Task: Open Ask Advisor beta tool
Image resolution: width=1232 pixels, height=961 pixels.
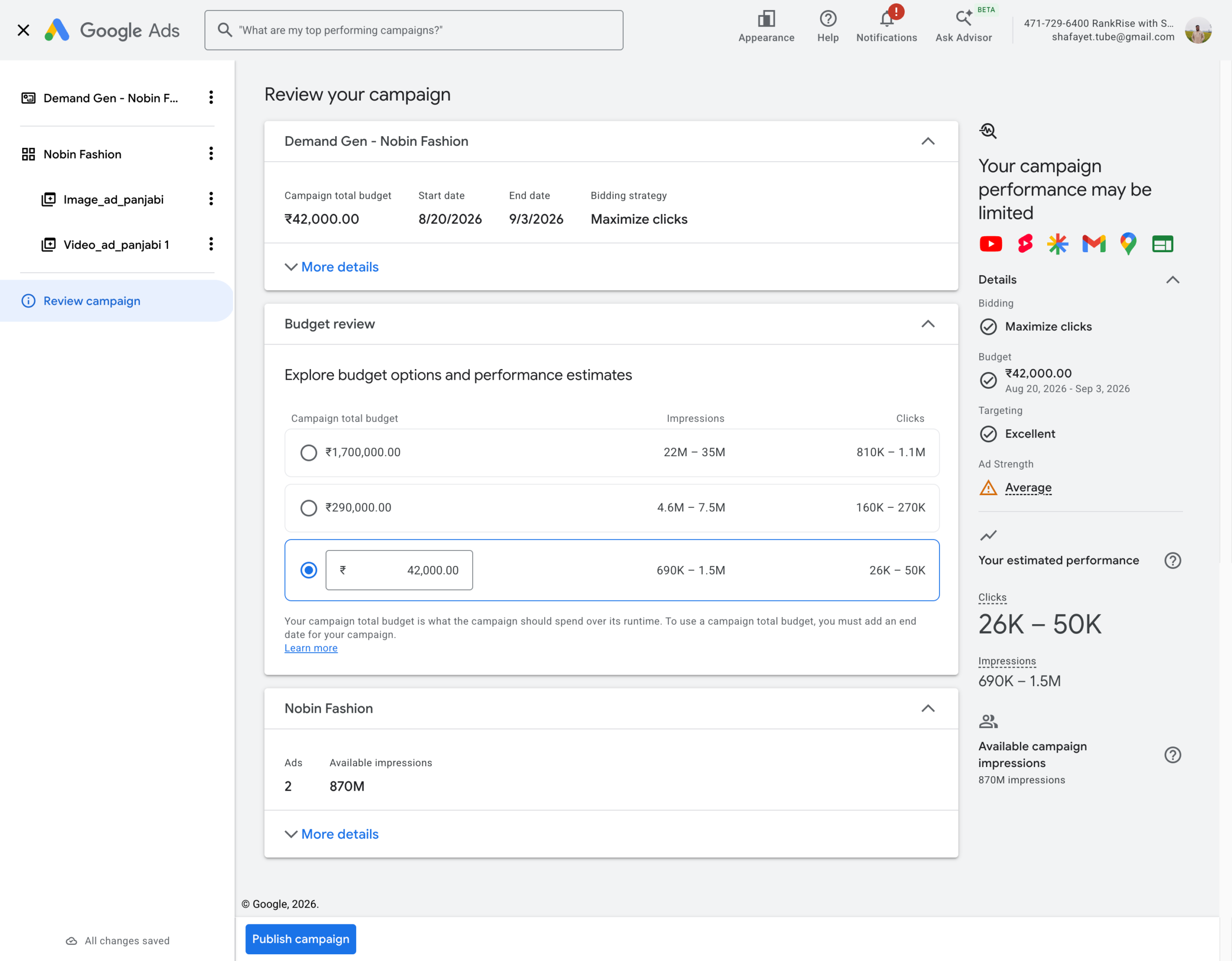Action: [x=963, y=26]
